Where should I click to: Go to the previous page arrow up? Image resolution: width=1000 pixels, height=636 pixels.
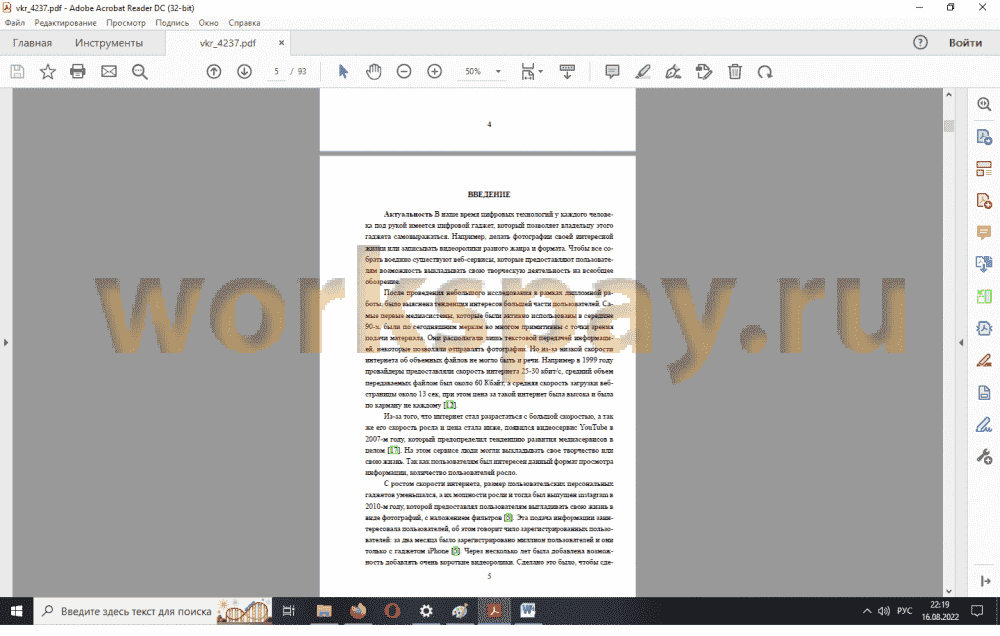click(214, 71)
